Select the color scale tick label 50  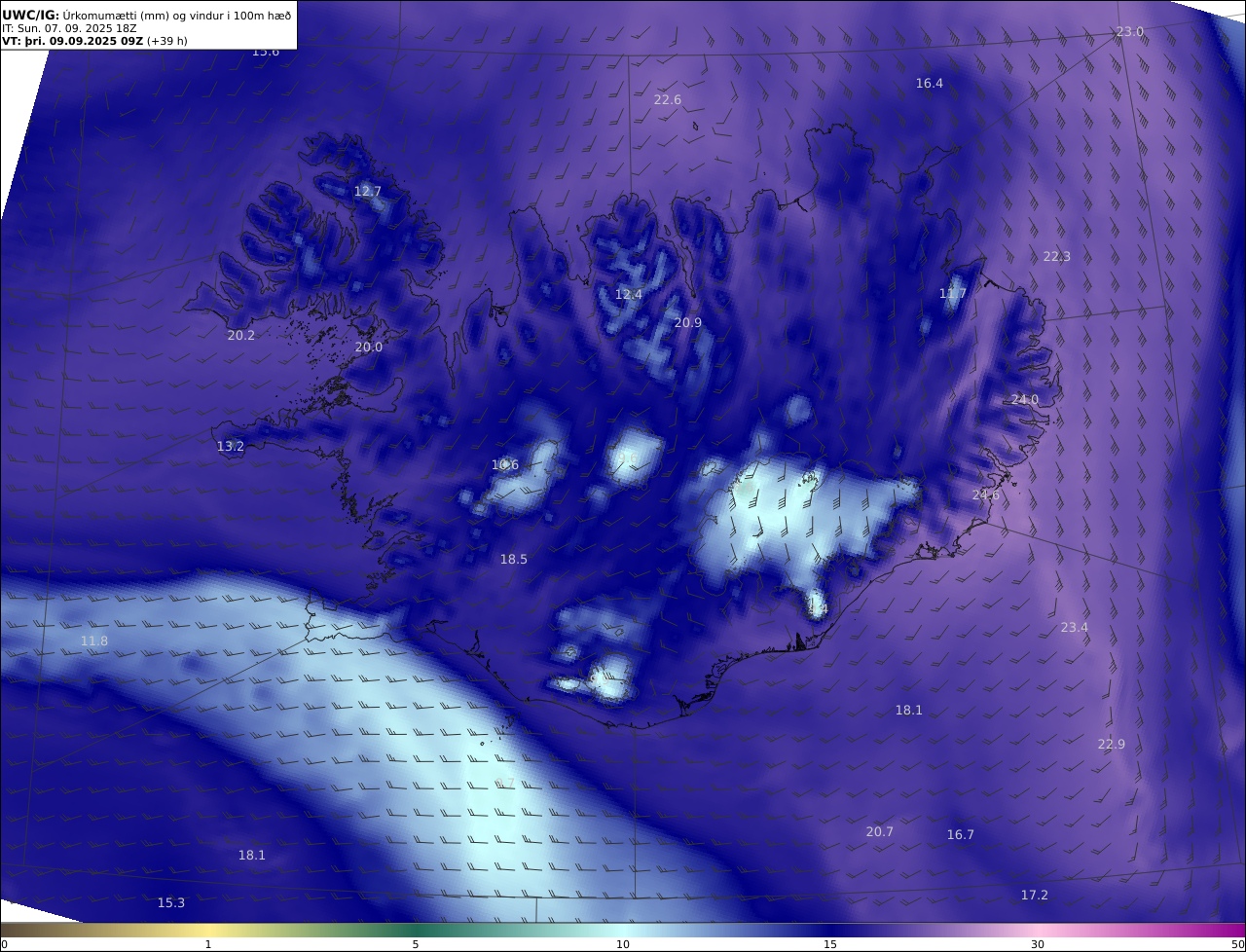1237,944
